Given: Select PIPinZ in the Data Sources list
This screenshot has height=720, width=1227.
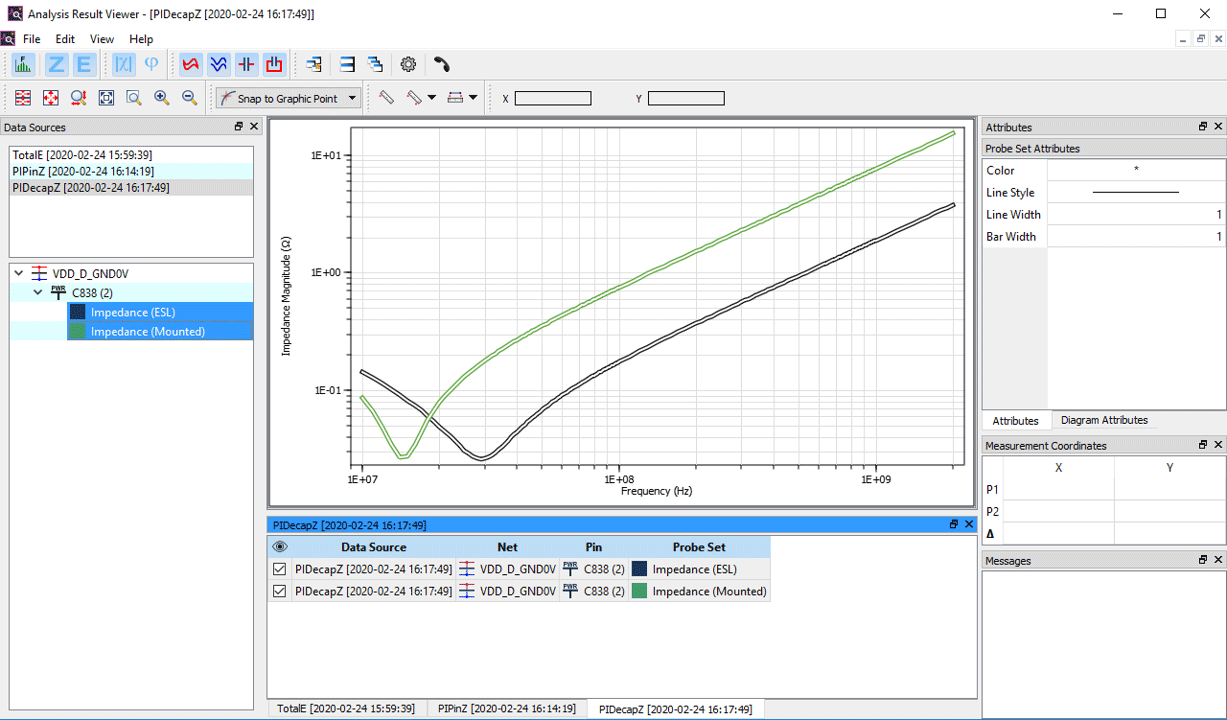Looking at the screenshot, I should [x=131, y=171].
